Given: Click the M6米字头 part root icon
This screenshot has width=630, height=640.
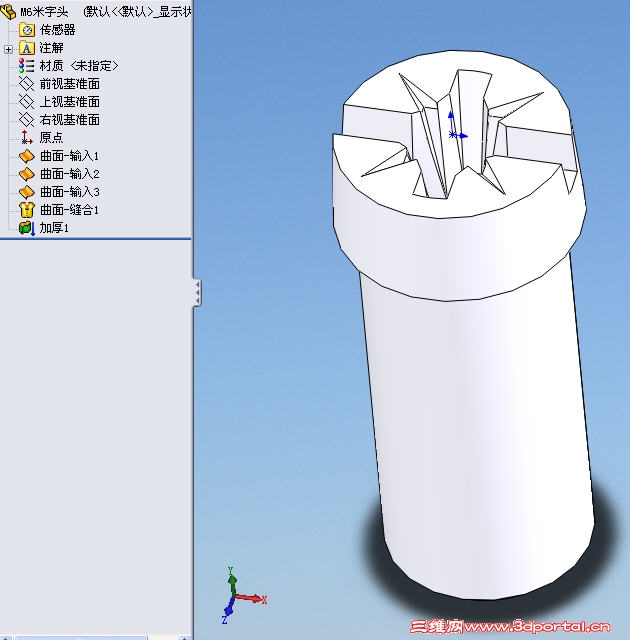Looking at the screenshot, I should click(x=8, y=11).
